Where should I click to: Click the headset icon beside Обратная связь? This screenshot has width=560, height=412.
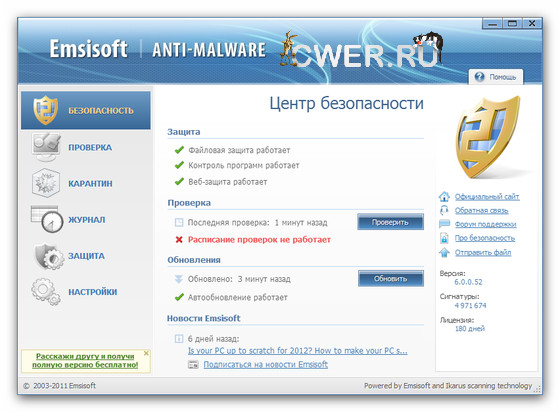(x=444, y=210)
